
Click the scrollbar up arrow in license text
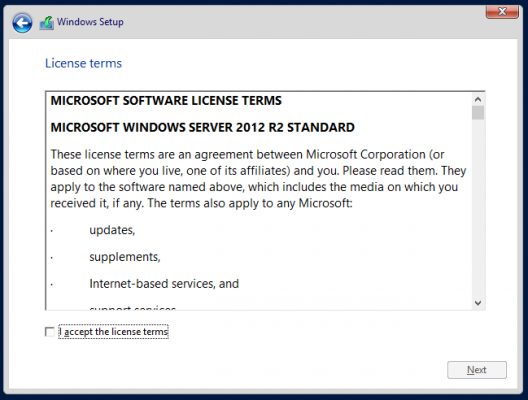(478, 99)
